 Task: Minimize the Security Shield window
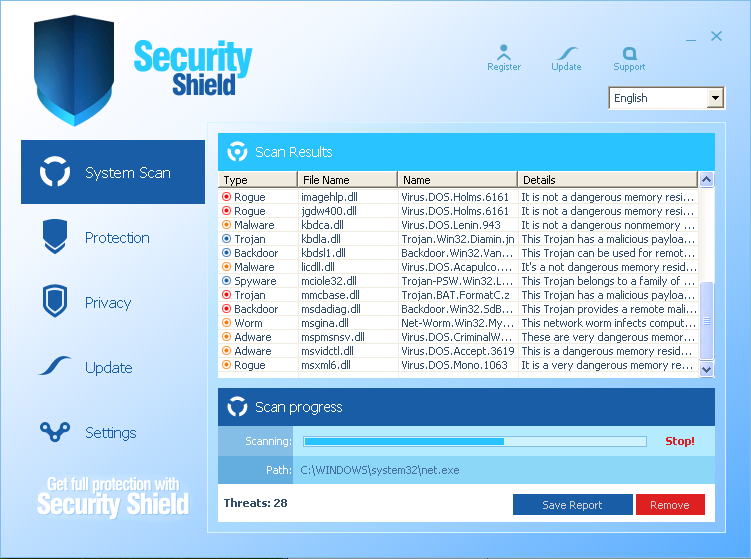click(x=691, y=40)
